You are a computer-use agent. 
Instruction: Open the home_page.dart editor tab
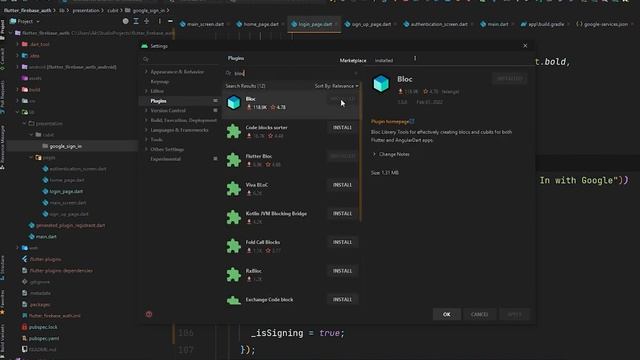coord(260,24)
